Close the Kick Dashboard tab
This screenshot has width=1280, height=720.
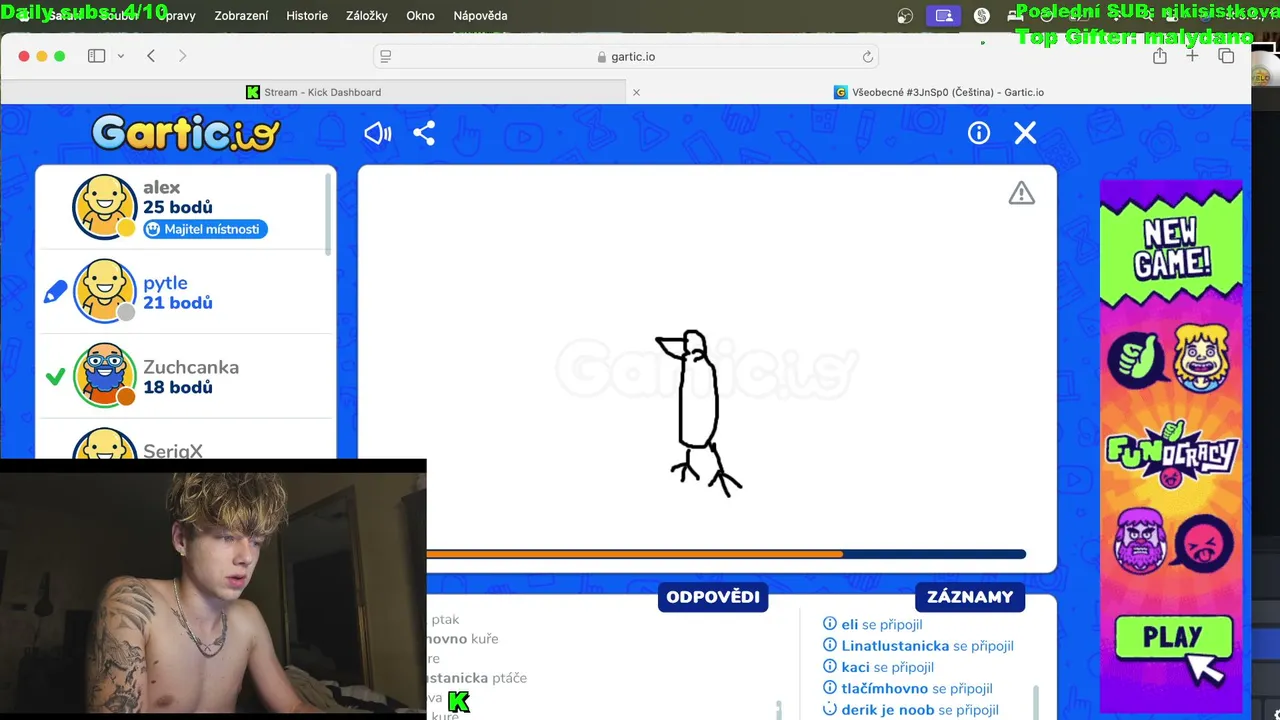(x=636, y=92)
